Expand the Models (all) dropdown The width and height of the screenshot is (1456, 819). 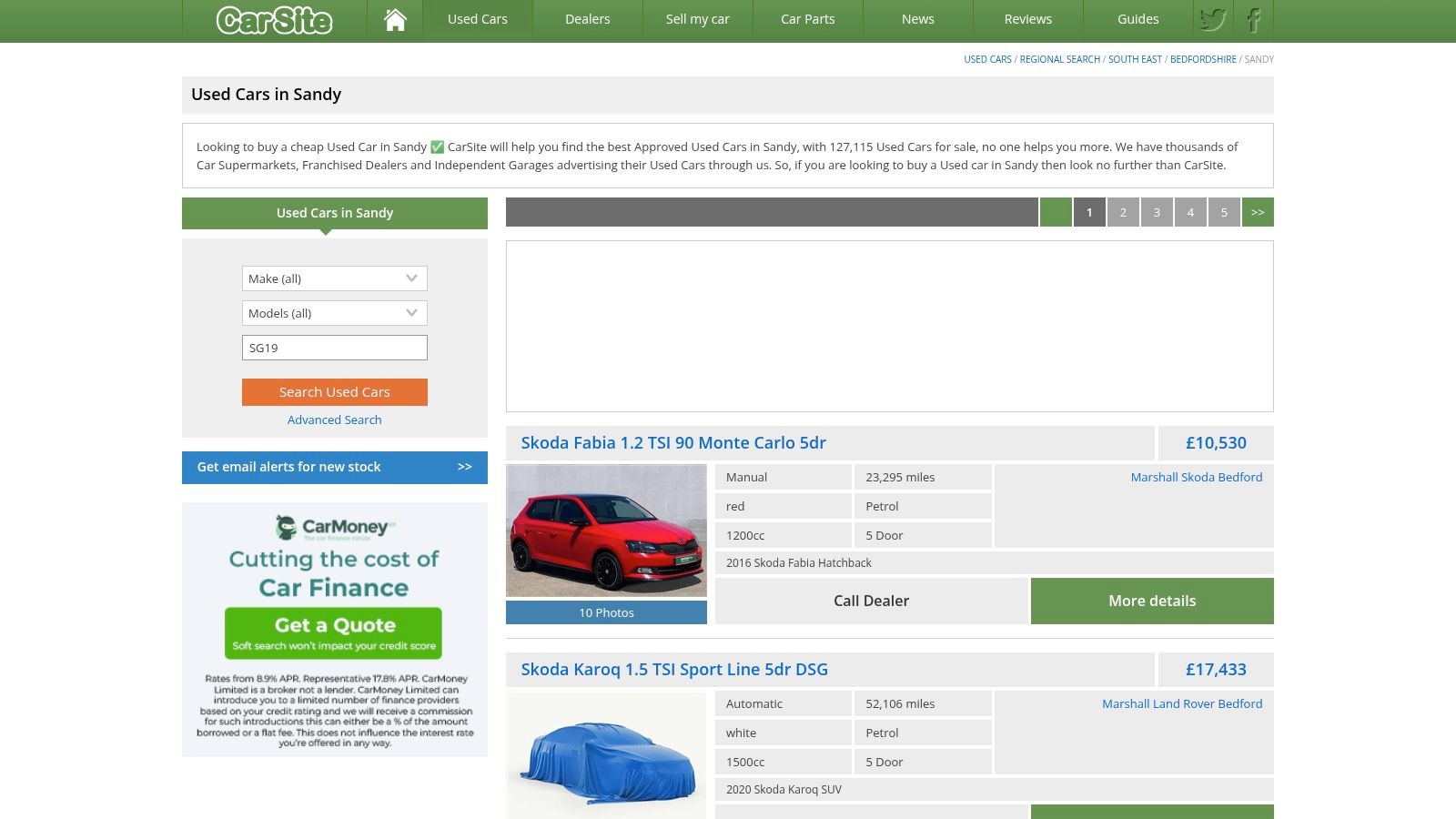pos(334,313)
